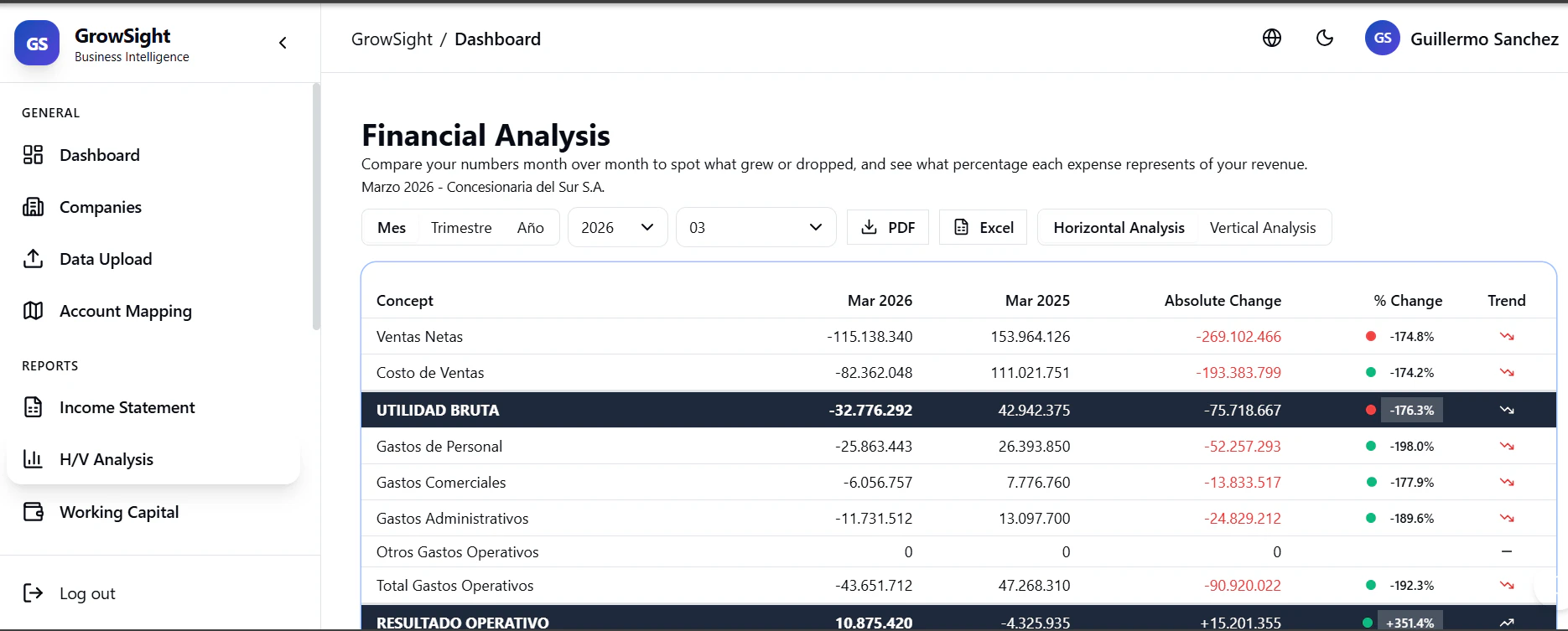Toggle dark mode moon icon
The image size is (1568, 631).
pyautogui.click(x=1325, y=38)
